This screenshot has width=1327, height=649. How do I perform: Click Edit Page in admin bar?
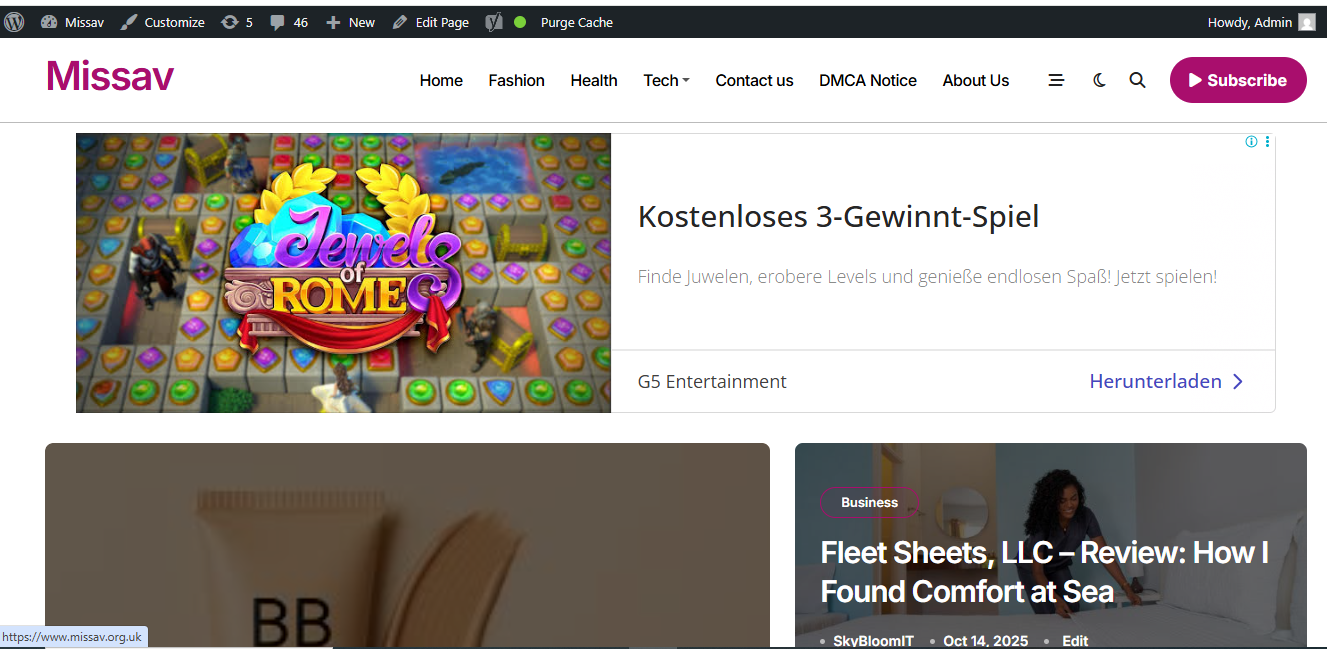pyautogui.click(x=431, y=22)
